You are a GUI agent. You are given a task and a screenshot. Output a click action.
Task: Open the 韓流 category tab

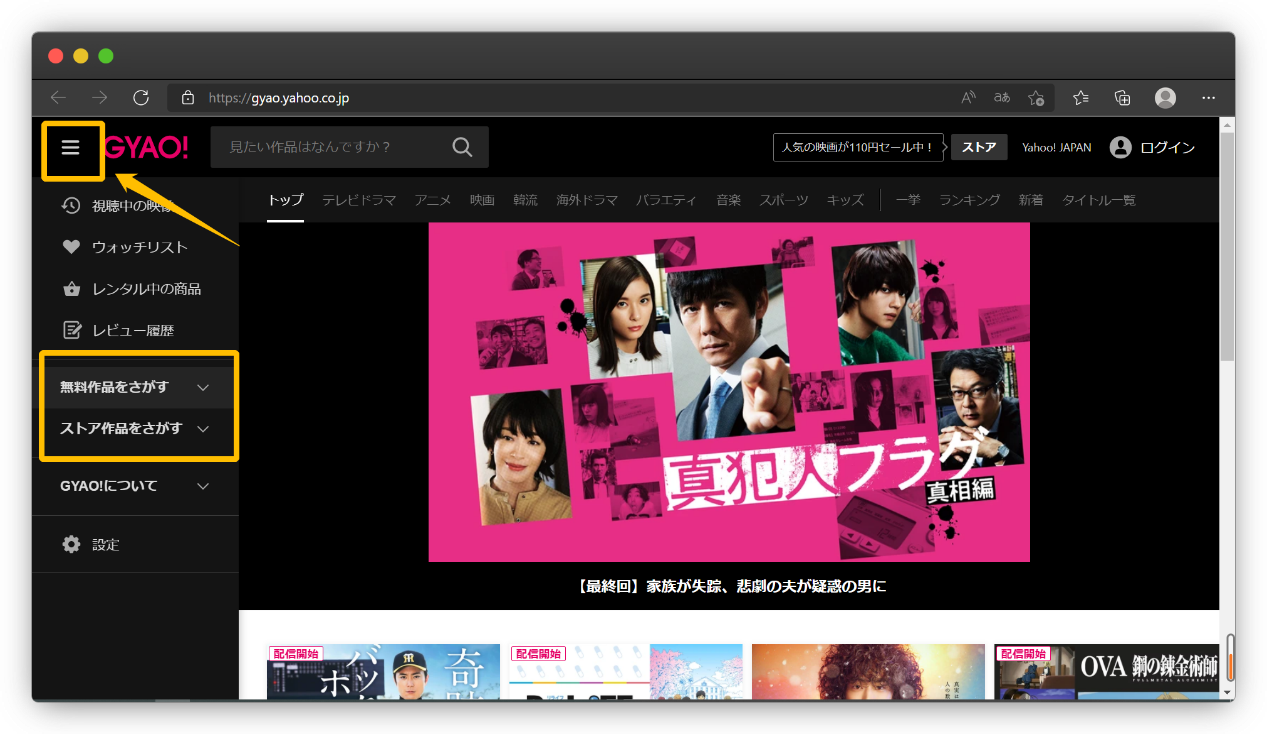(x=525, y=200)
